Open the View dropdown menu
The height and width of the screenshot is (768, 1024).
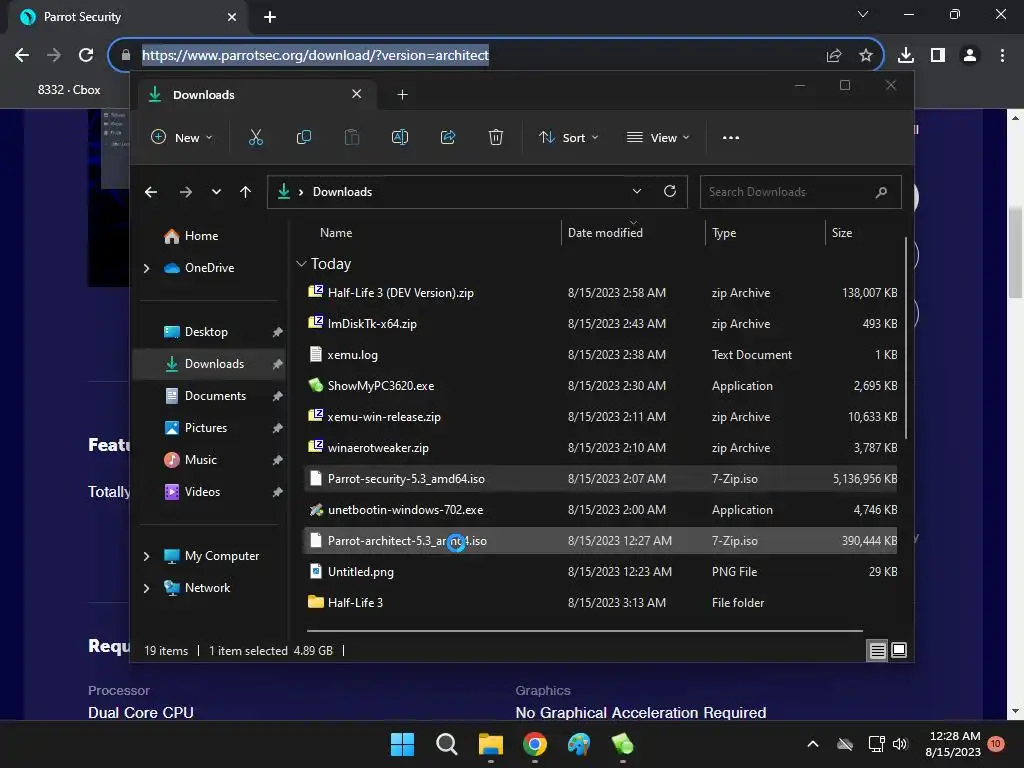click(x=658, y=137)
